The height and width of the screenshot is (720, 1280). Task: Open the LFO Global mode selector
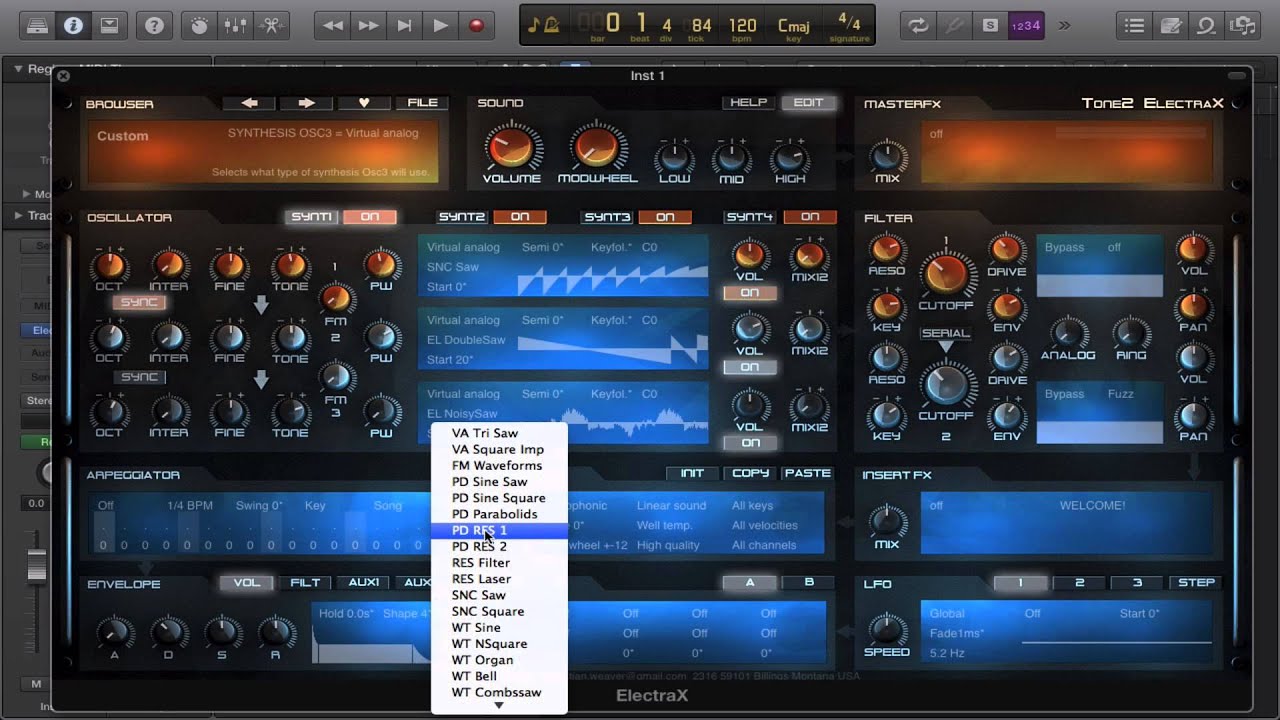[x=947, y=613]
